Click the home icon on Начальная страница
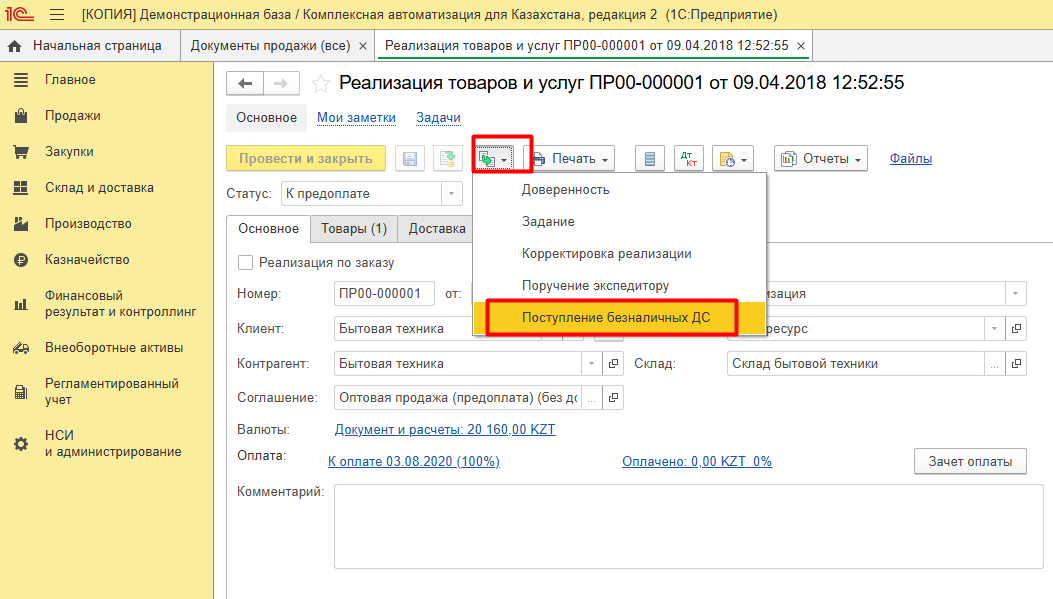Viewport: 1053px width, 599px height. pyautogui.click(x=15, y=46)
